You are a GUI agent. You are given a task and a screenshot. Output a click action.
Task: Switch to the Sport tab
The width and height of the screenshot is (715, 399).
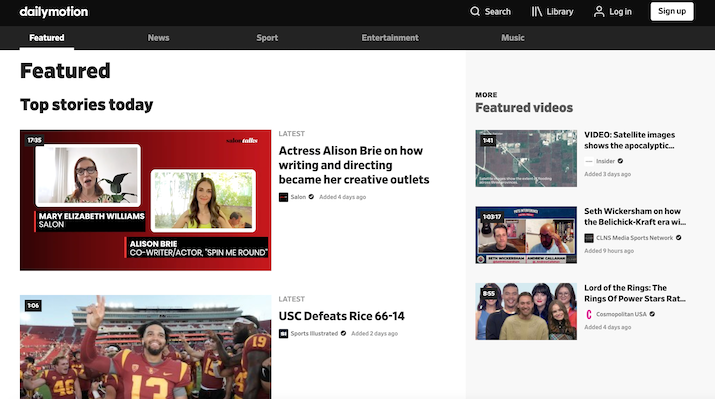click(x=267, y=38)
